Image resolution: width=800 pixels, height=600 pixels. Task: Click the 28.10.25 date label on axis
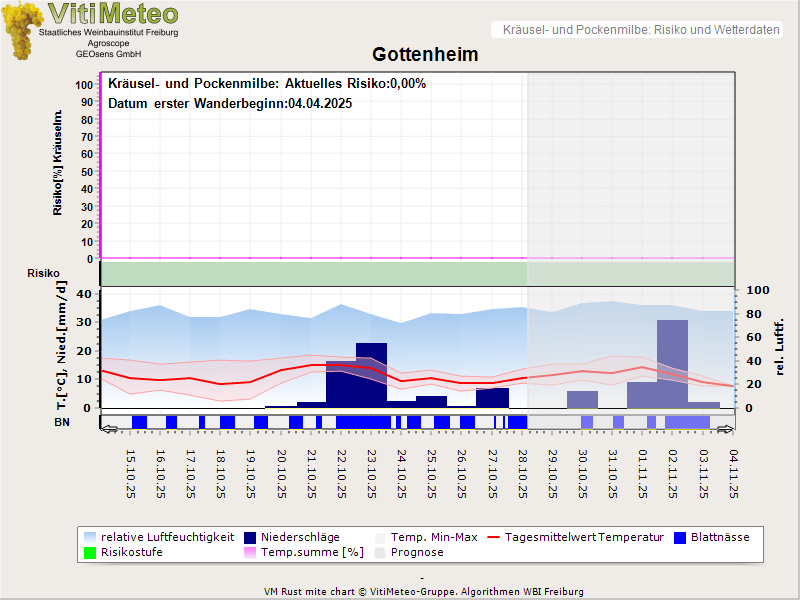(522, 476)
